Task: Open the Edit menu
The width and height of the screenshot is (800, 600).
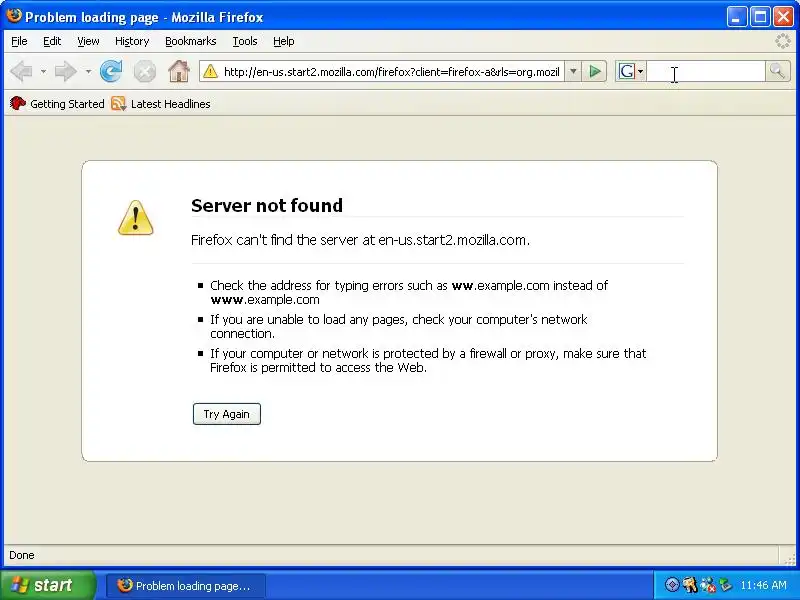Action: pyautogui.click(x=52, y=41)
